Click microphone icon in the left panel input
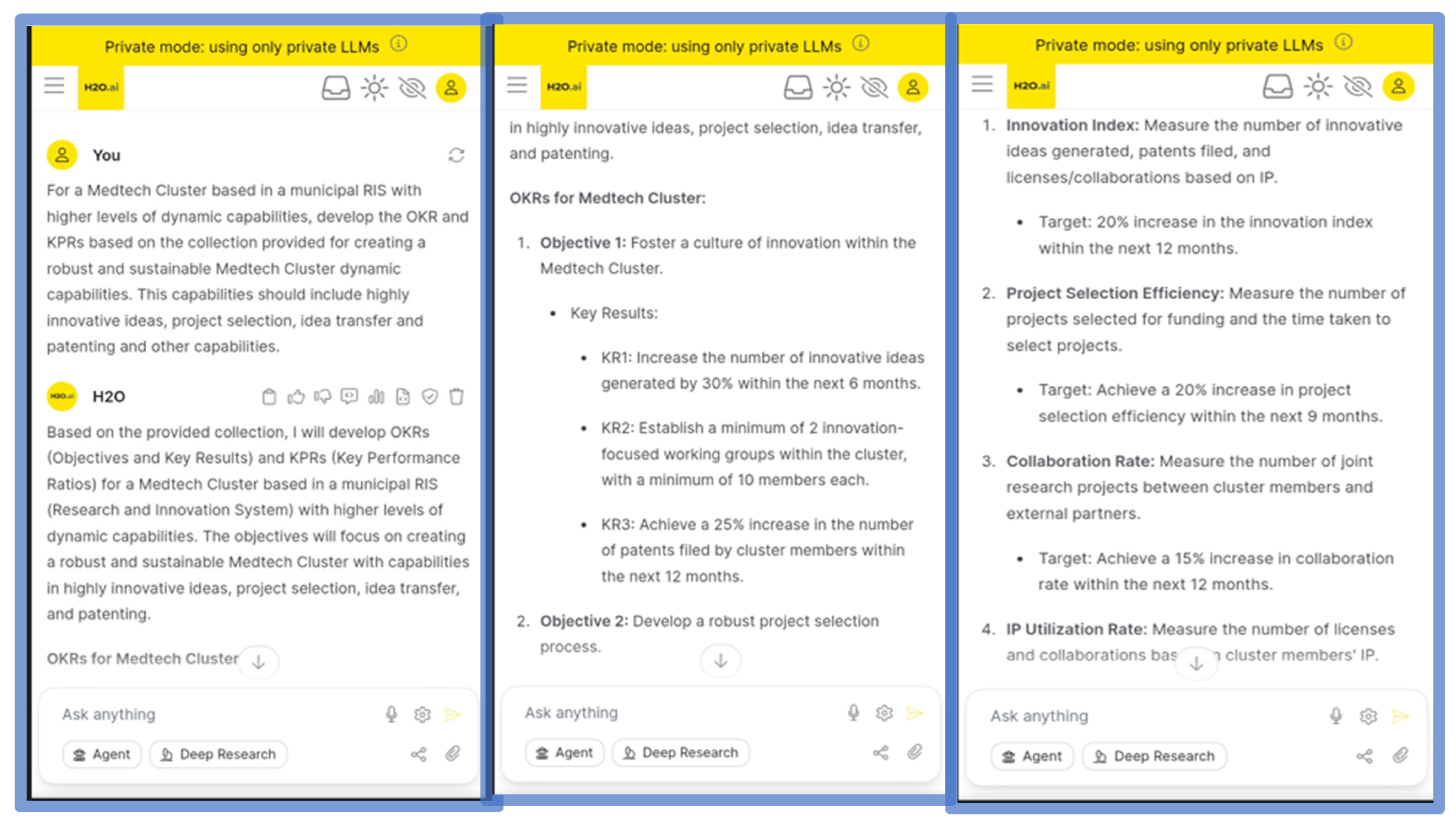Screen dimensions: 1456x822 point(391,714)
